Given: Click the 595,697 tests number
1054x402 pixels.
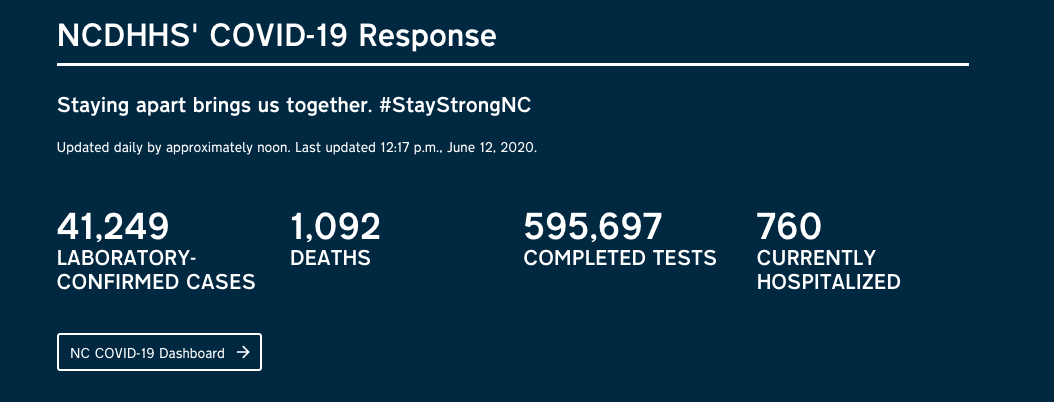Looking at the screenshot, I should tap(593, 226).
